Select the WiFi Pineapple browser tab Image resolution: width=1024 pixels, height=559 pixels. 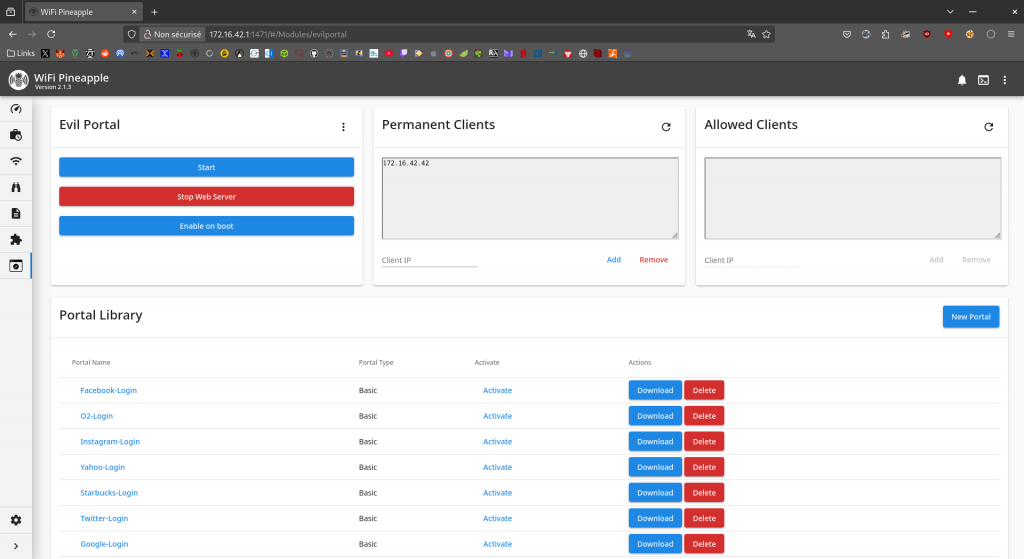pos(84,12)
